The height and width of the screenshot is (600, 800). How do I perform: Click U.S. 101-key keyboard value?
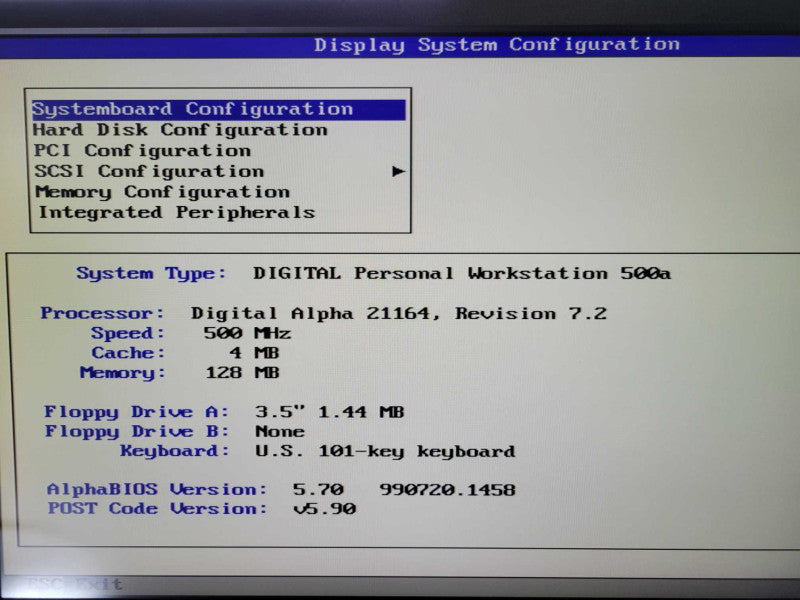pos(385,452)
